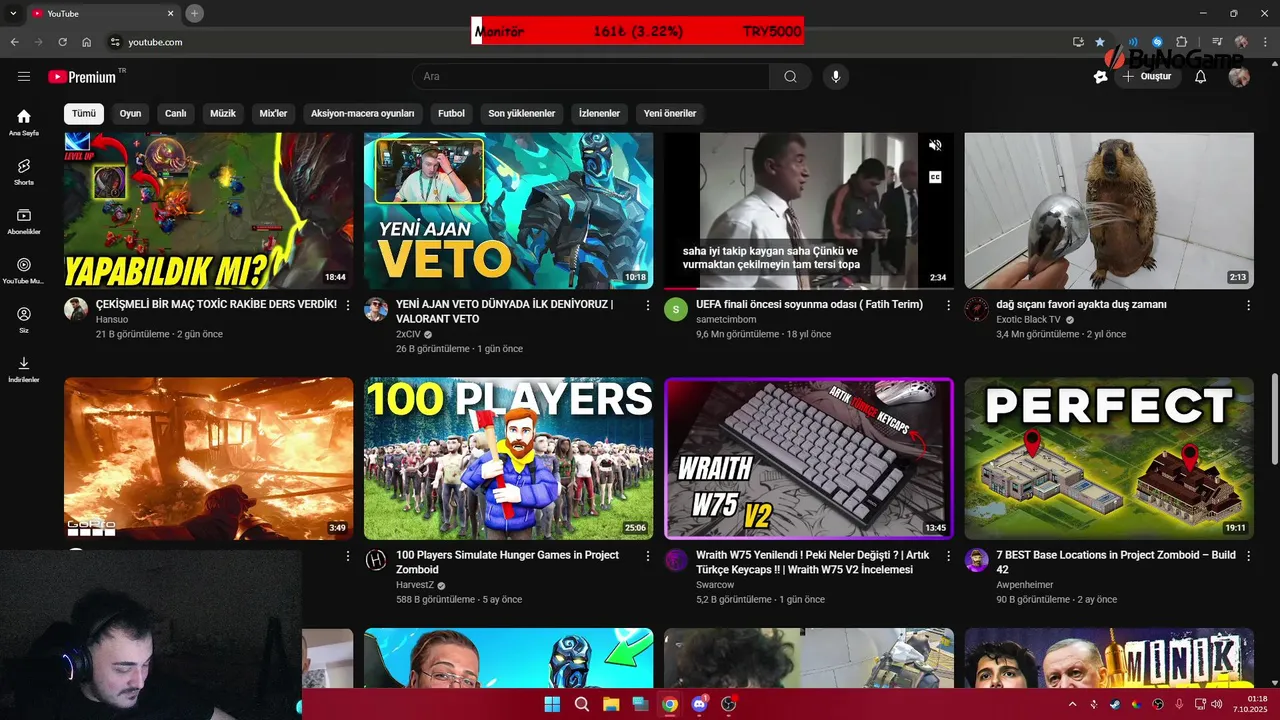The width and height of the screenshot is (1280, 720).
Task: Open the notifications bell
Action: click(1200, 77)
